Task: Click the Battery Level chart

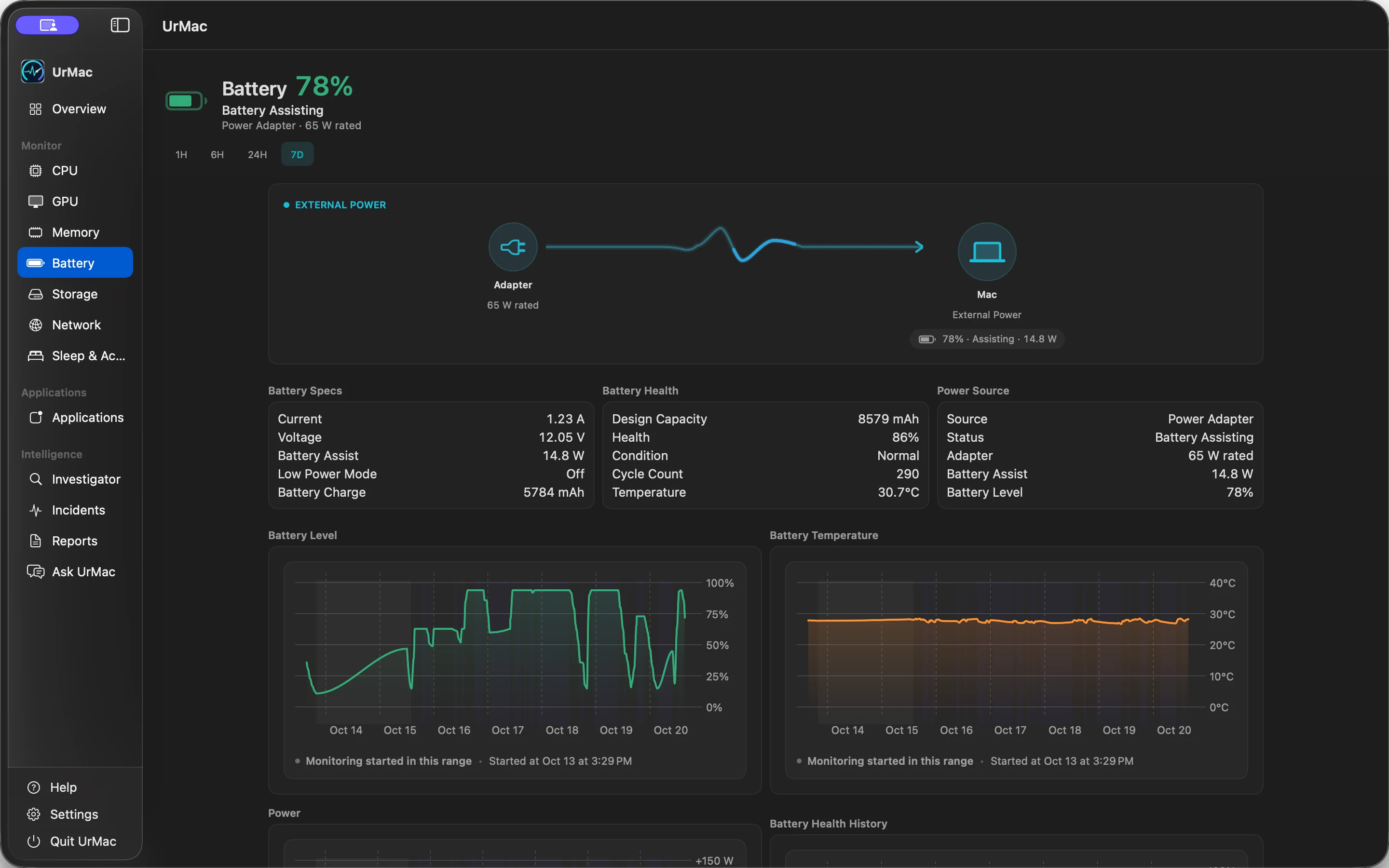Action: coord(515,670)
